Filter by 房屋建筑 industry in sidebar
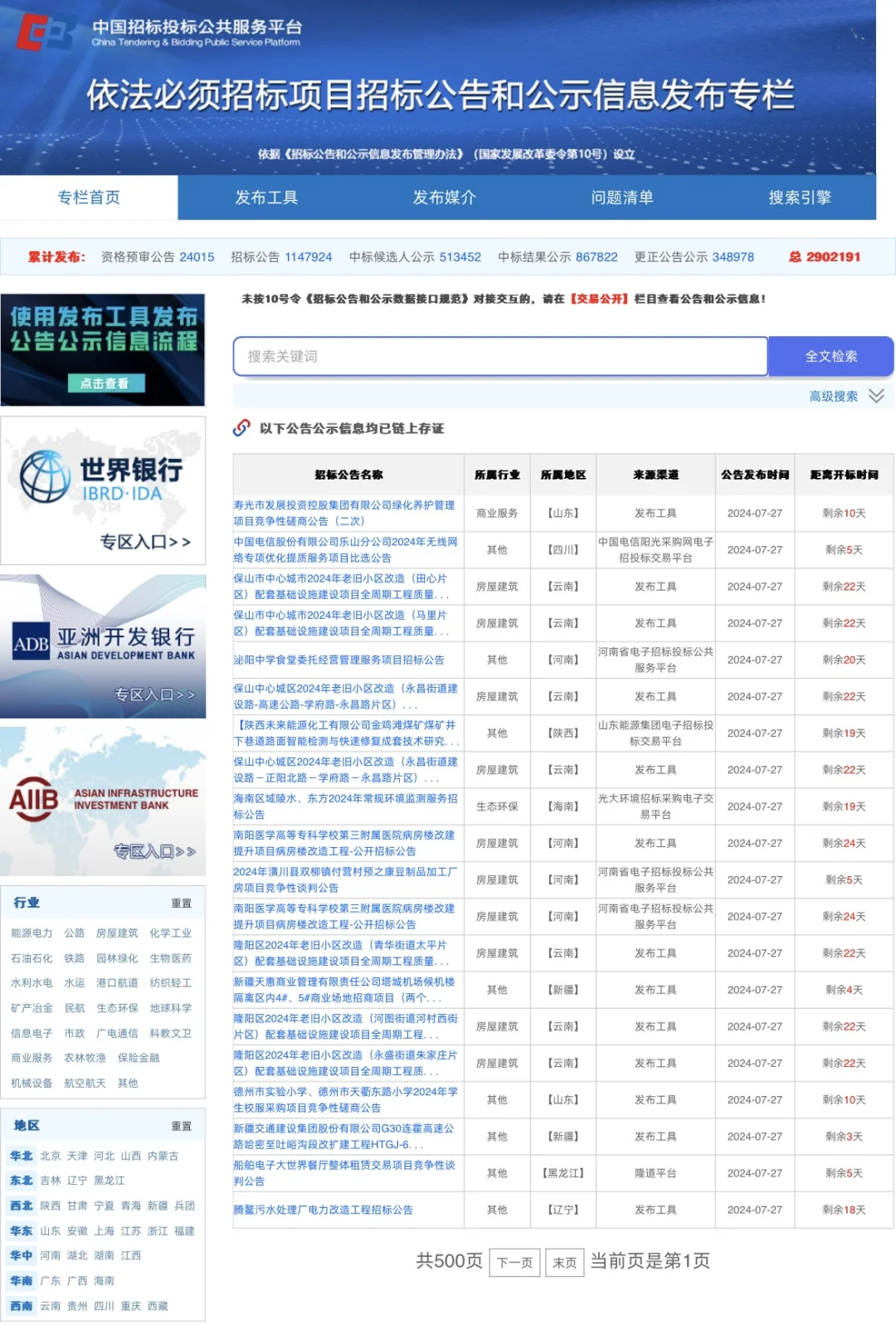Viewport: 896px width, 1325px height. tap(117, 933)
